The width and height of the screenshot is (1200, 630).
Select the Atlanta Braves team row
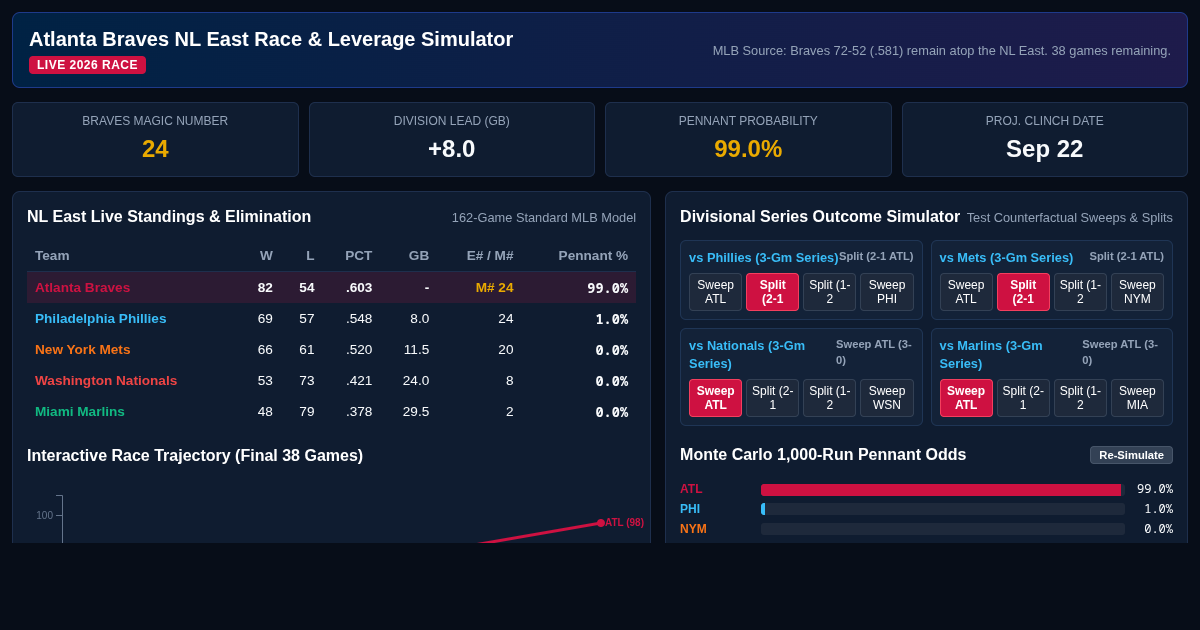tap(331, 287)
